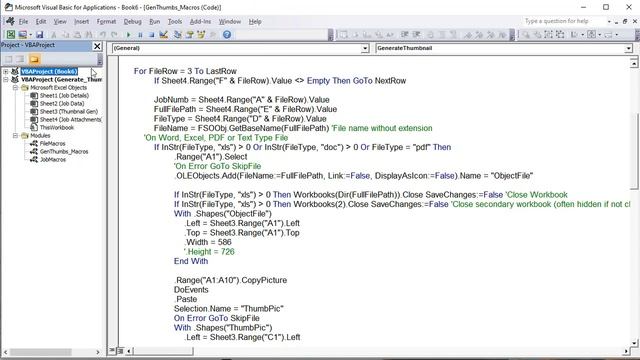
Task: Run the macro with the green play icon
Action: [x=128, y=35]
